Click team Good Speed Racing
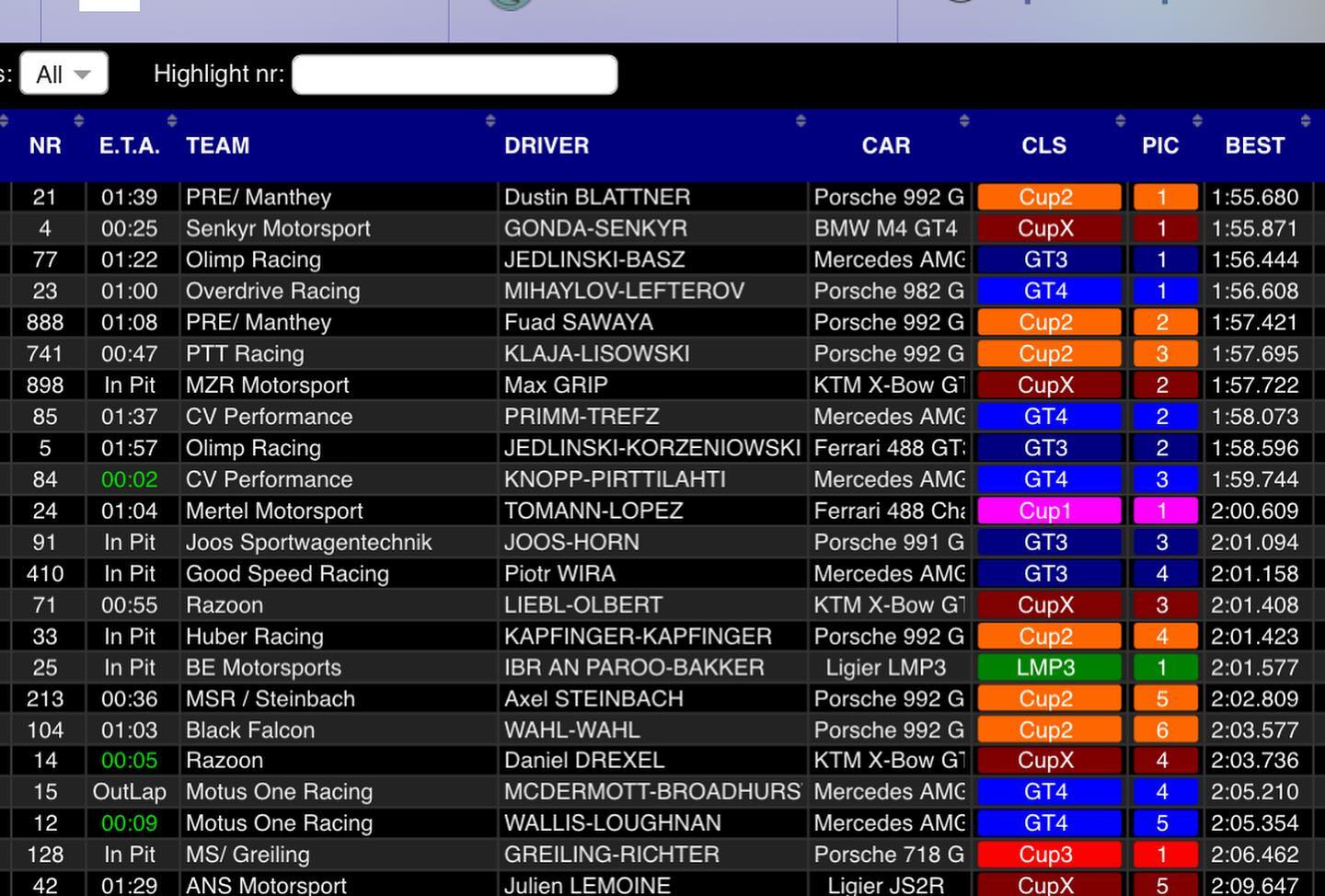Viewport: 1325px width, 896px height. pos(287,573)
